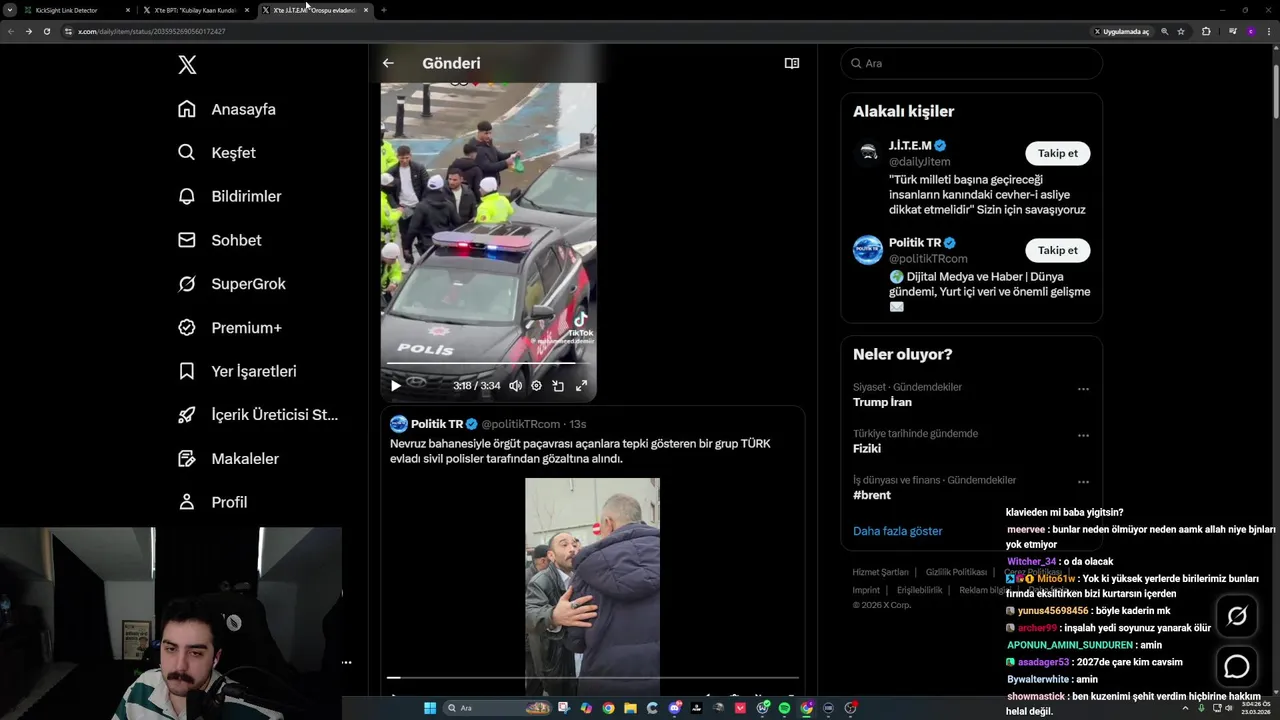Viewport: 1280px width, 720px height.
Task: Open Windows Start menu
Action: tap(430, 708)
